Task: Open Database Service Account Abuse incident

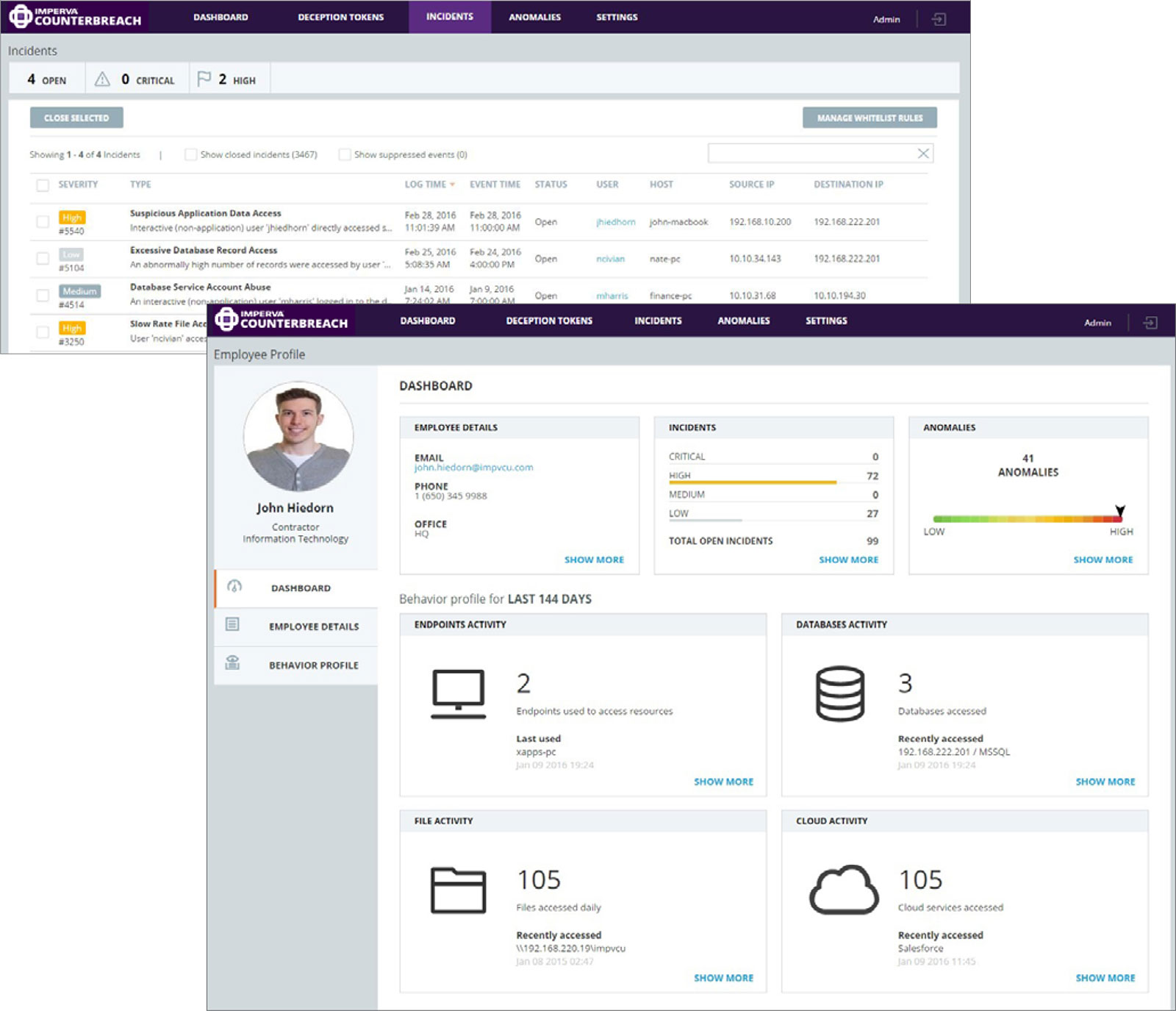Action: 201,287
